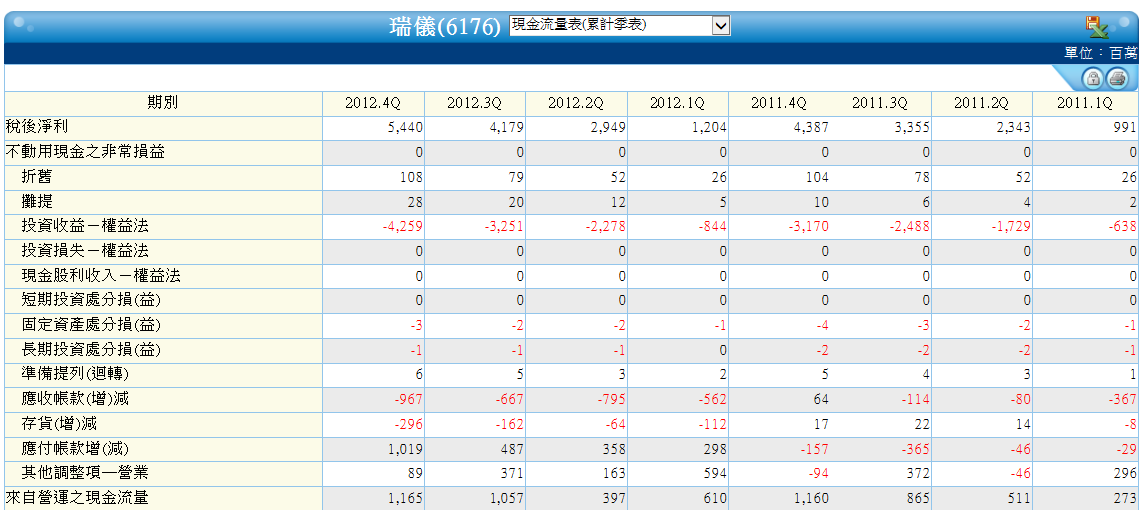Select net income value 4,387
The height and width of the screenshot is (510, 1144).
812,128
